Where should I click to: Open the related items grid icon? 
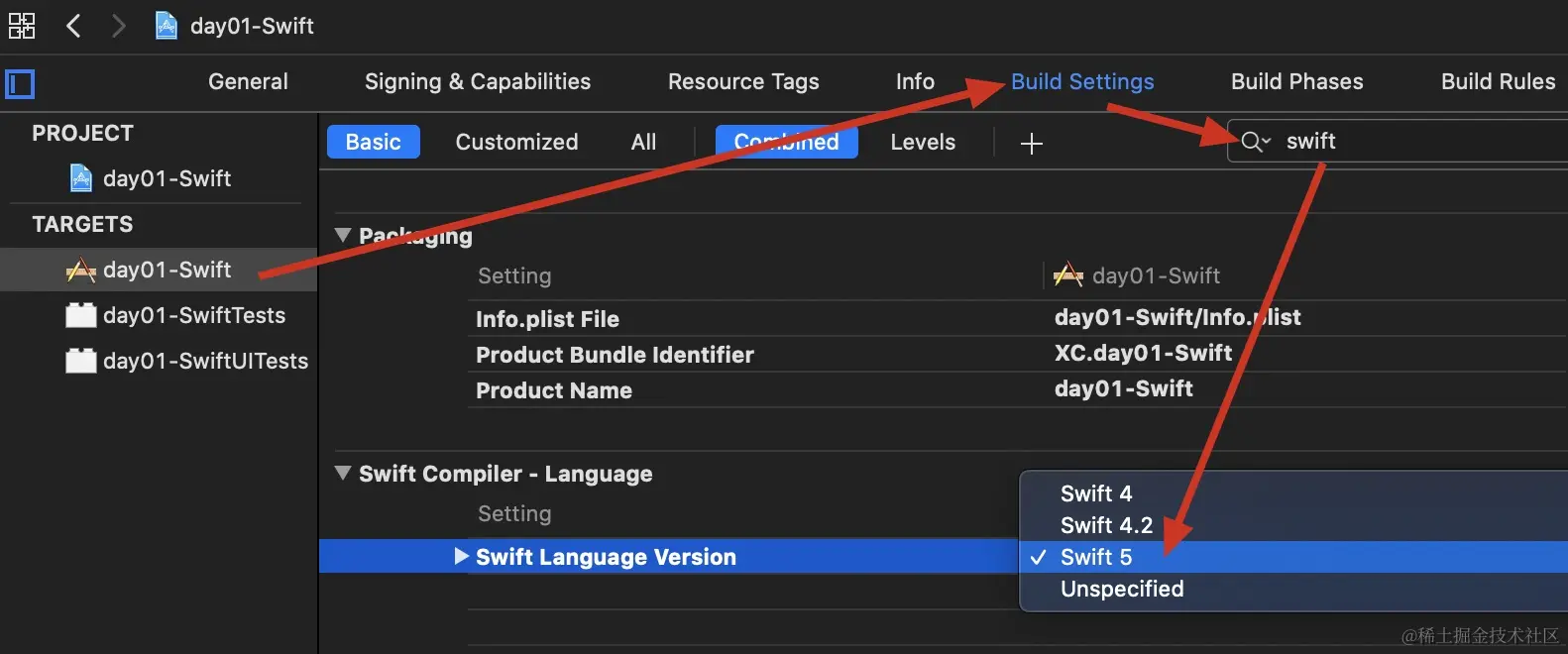(x=22, y=26)
